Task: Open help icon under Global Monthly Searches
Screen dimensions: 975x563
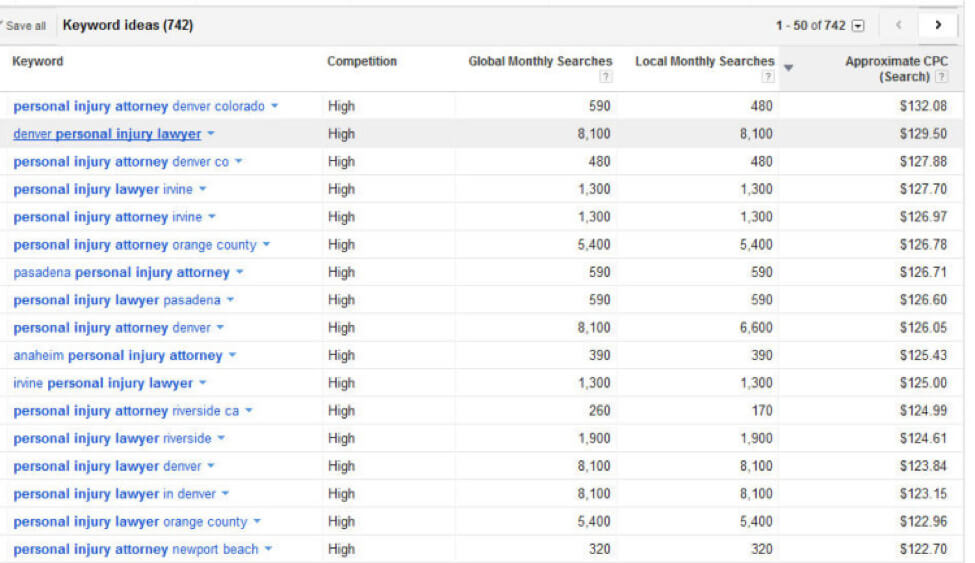Action: coord(605,77)
